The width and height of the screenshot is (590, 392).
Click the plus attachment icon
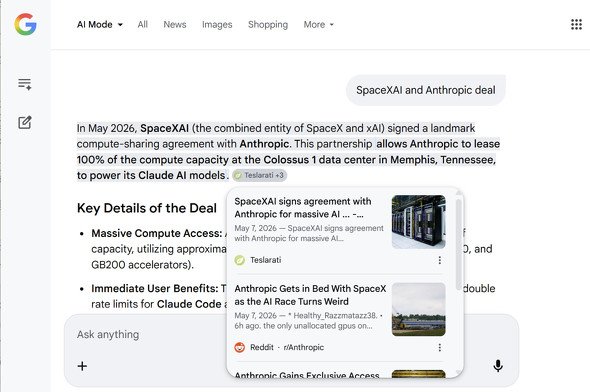point(82,366)
